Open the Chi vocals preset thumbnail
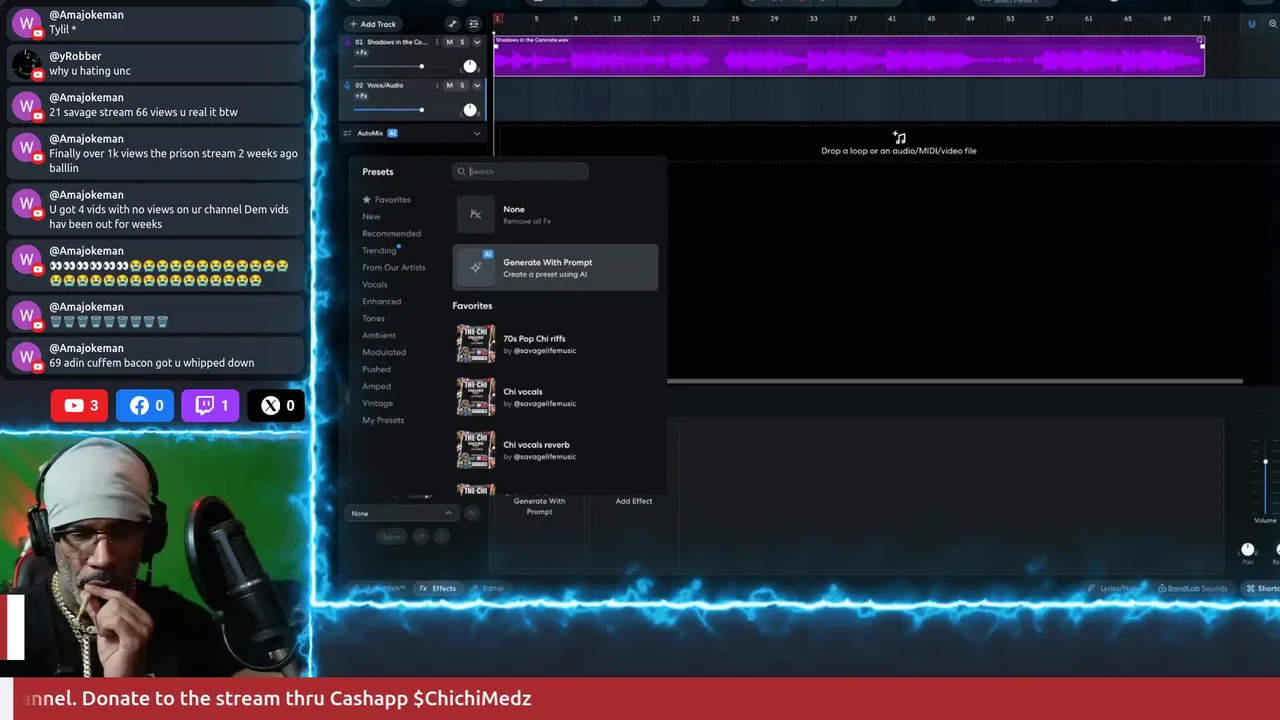Image resolution: width=1280 pixels, height=720 pixels. (x=476, y=397)
